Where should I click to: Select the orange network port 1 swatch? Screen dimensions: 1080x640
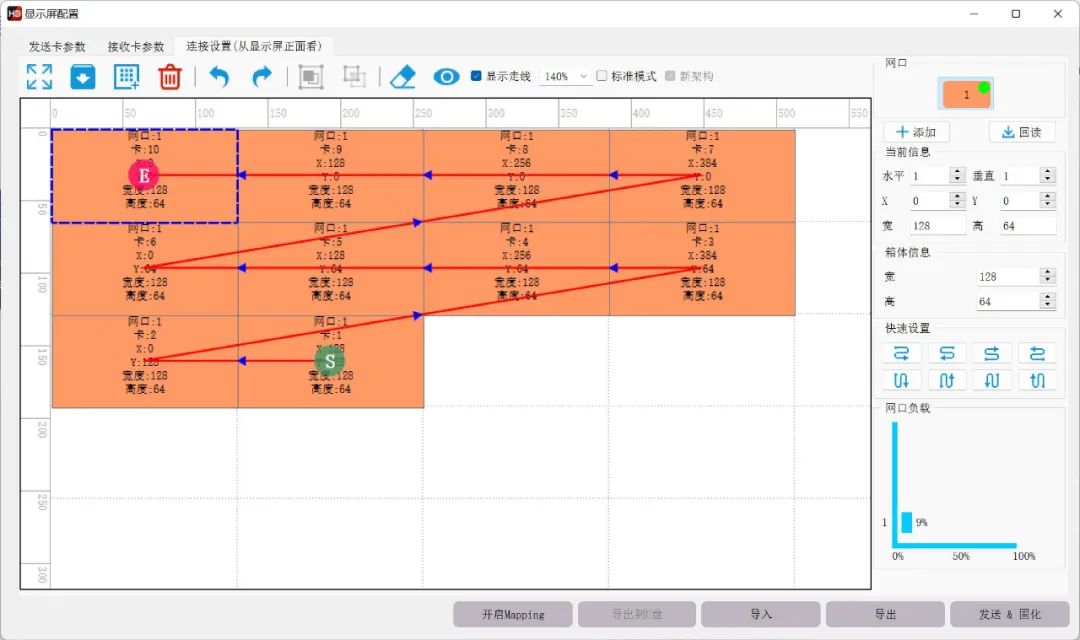click(x=966, y=94)
